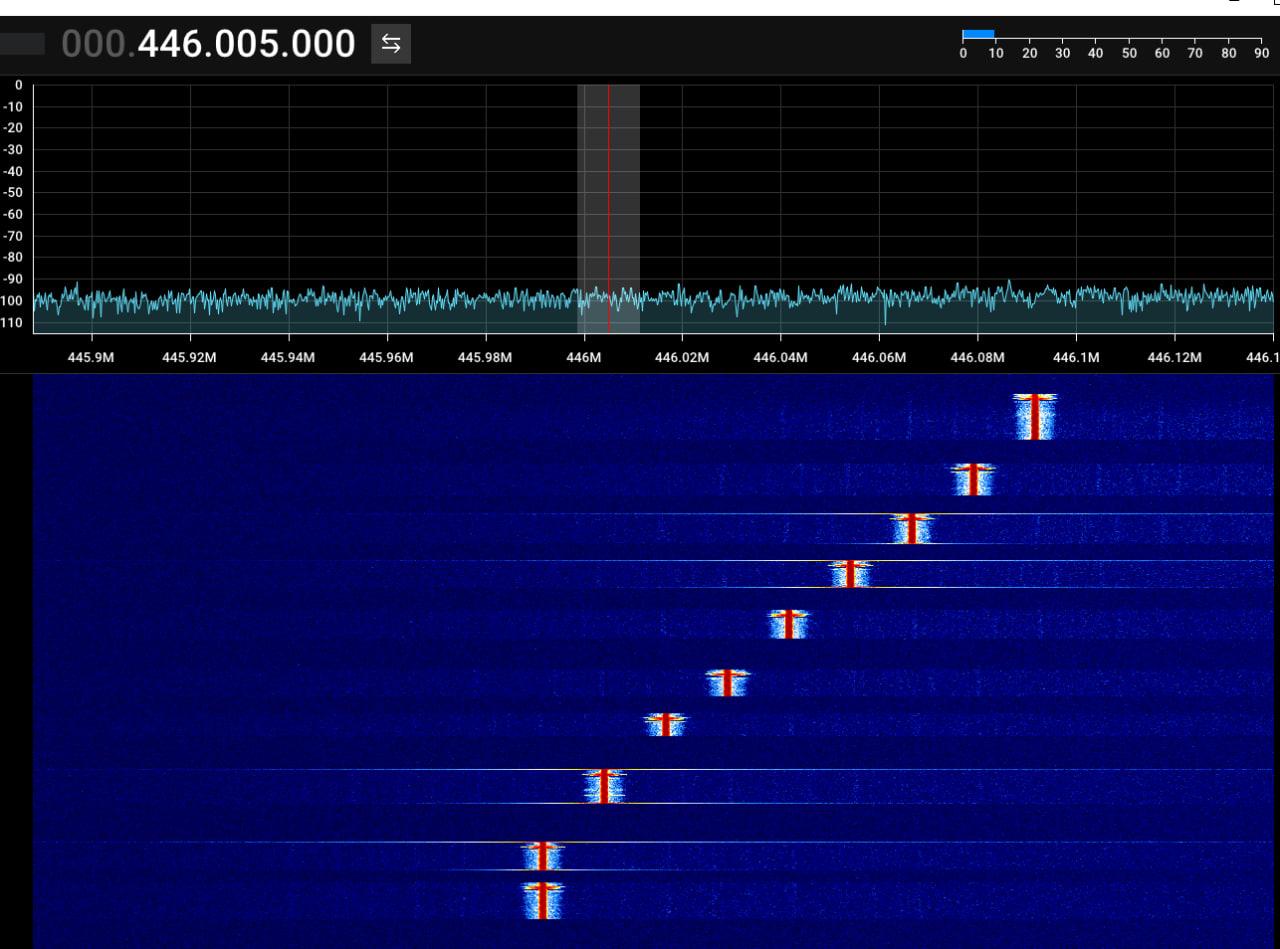Click the bottommost signal burst in the waterfall
The width and height of the screenshot is (1280, 949).
[542, 900]
